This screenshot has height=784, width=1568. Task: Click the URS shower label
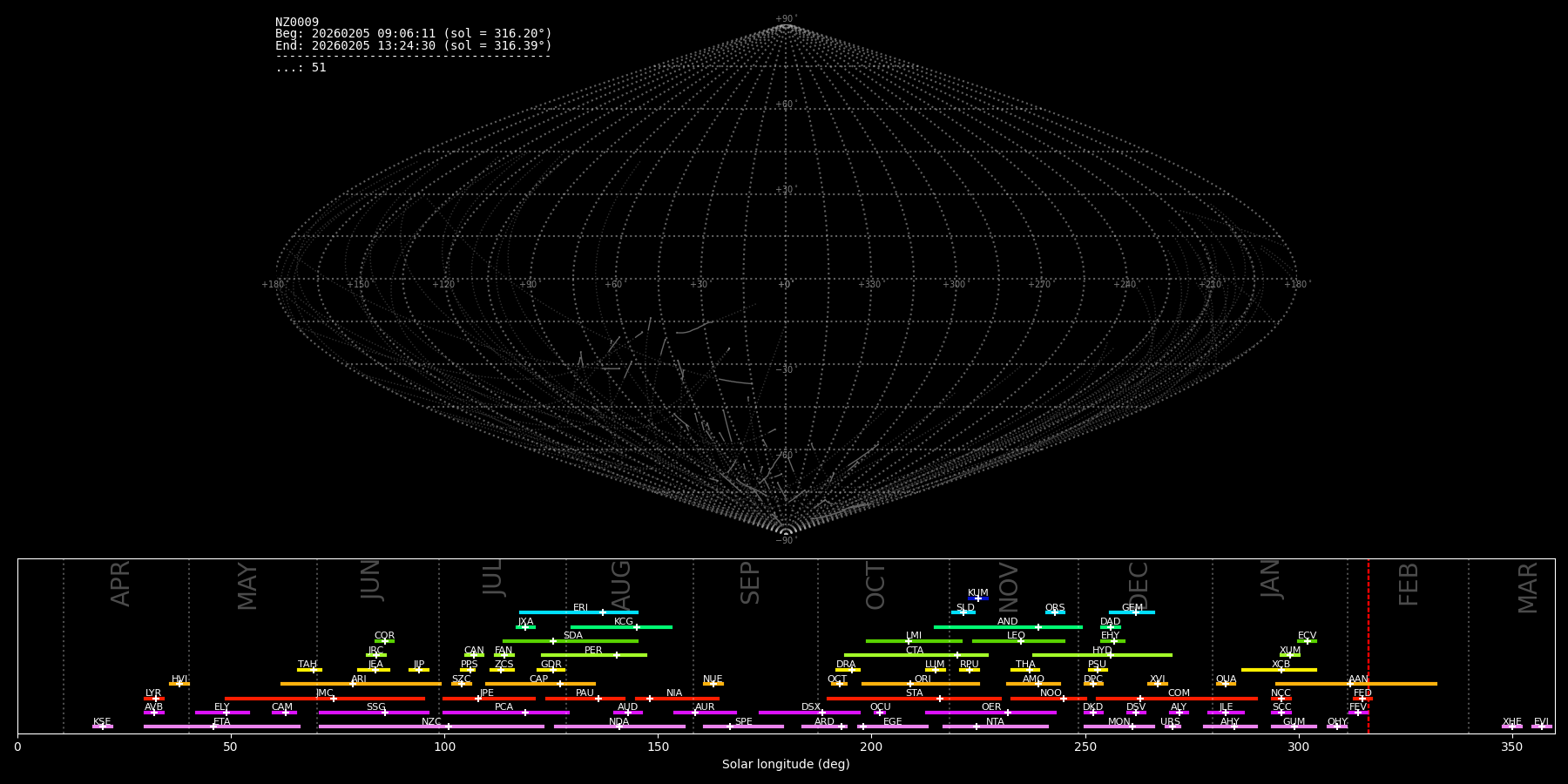1170,722
